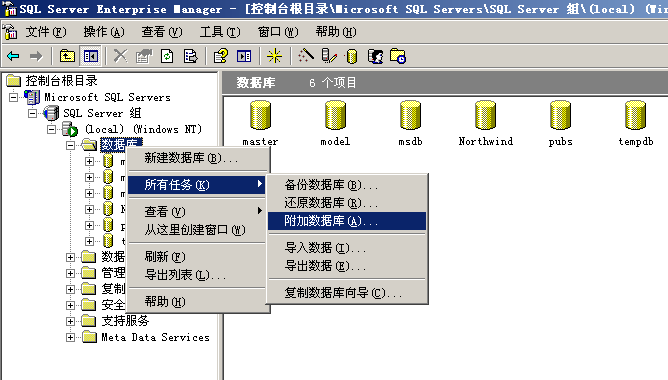Click the Microsoft SQL Servers tree icon
This screenshot has width=668, height=380.
click(x=32, y=97)
